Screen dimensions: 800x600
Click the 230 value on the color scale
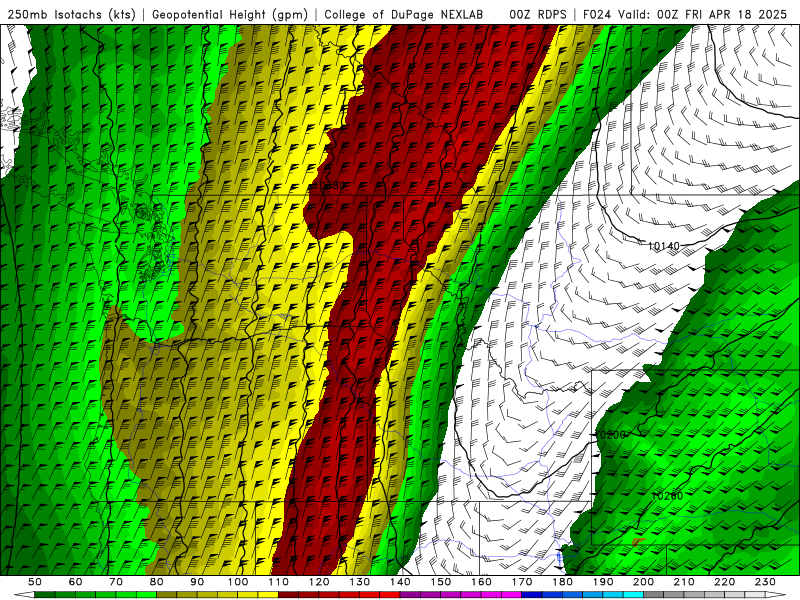765,582
